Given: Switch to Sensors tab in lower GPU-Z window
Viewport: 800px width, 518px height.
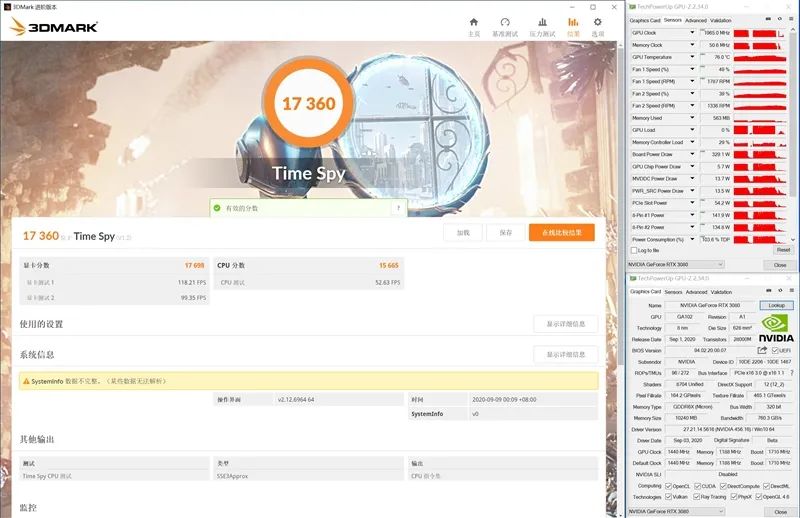Looking at the screenshot, I should pyautogui.click(x=673, y=292).
